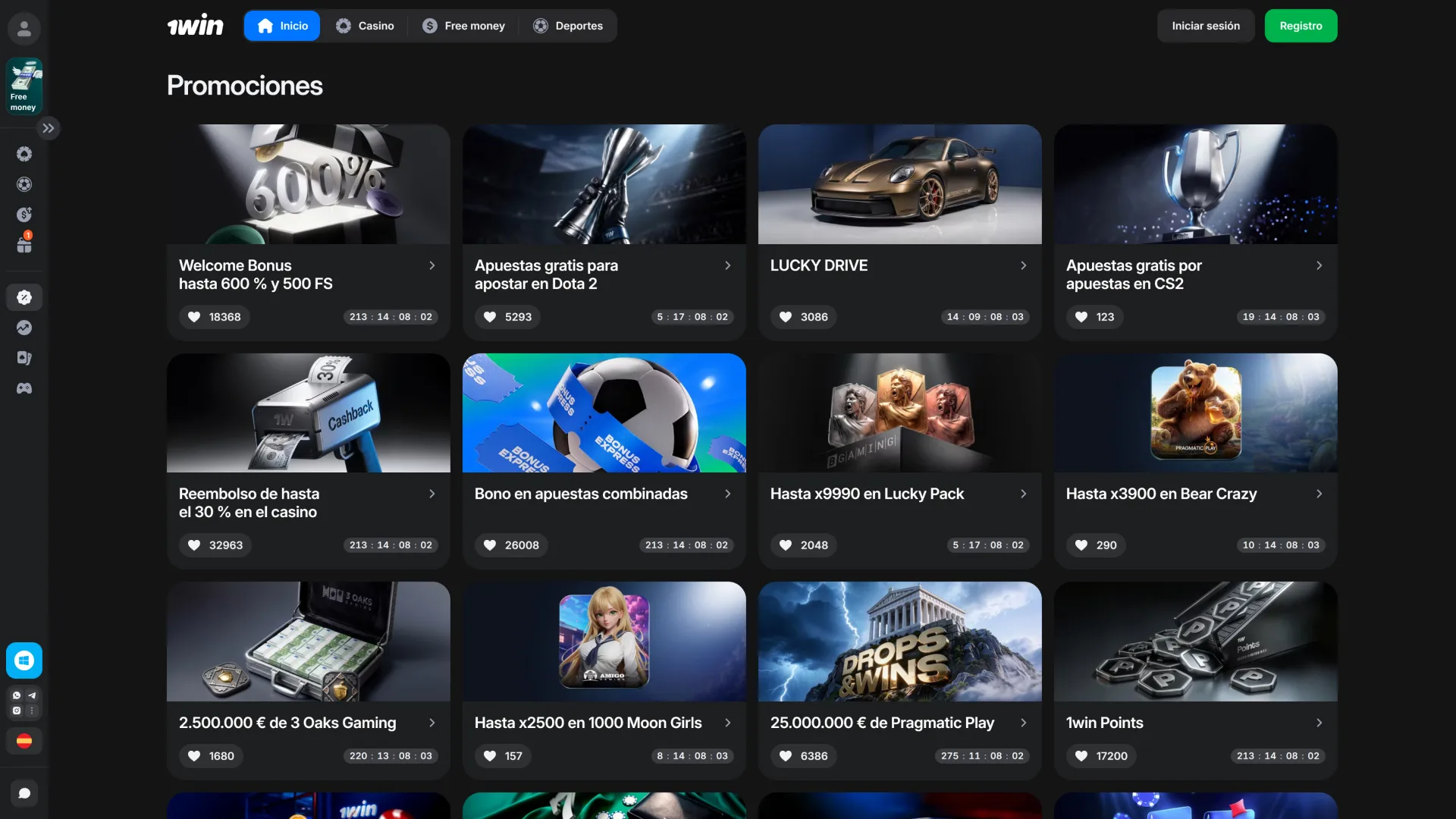
Task: Select the percent promotions icon in sidebar
Action: (x=24, y=297)
